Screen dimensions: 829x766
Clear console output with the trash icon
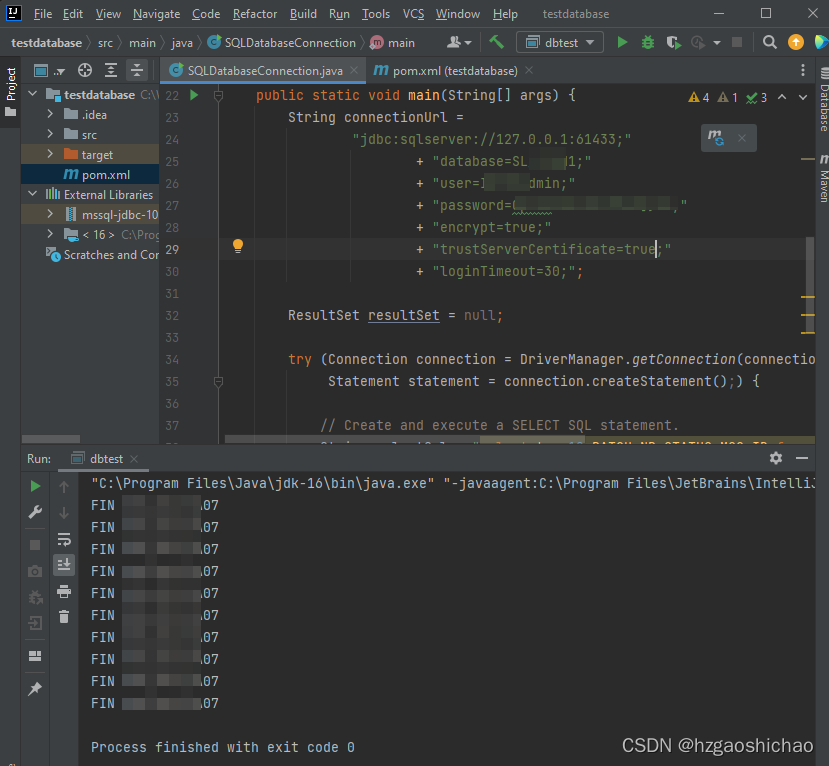pos(64,616)
